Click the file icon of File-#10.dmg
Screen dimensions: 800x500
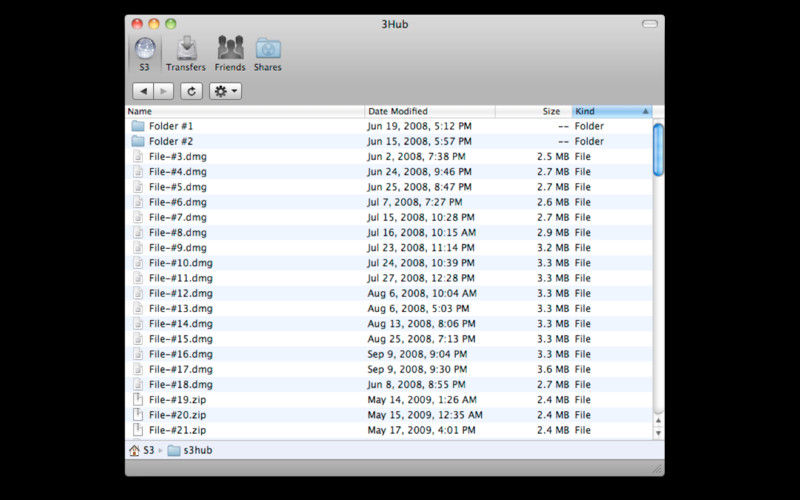tap(138, 263)
